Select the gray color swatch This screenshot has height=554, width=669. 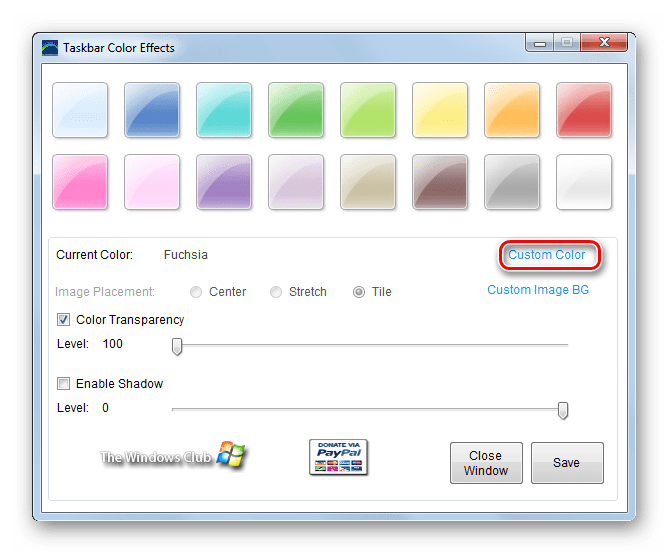coord(512,182)
